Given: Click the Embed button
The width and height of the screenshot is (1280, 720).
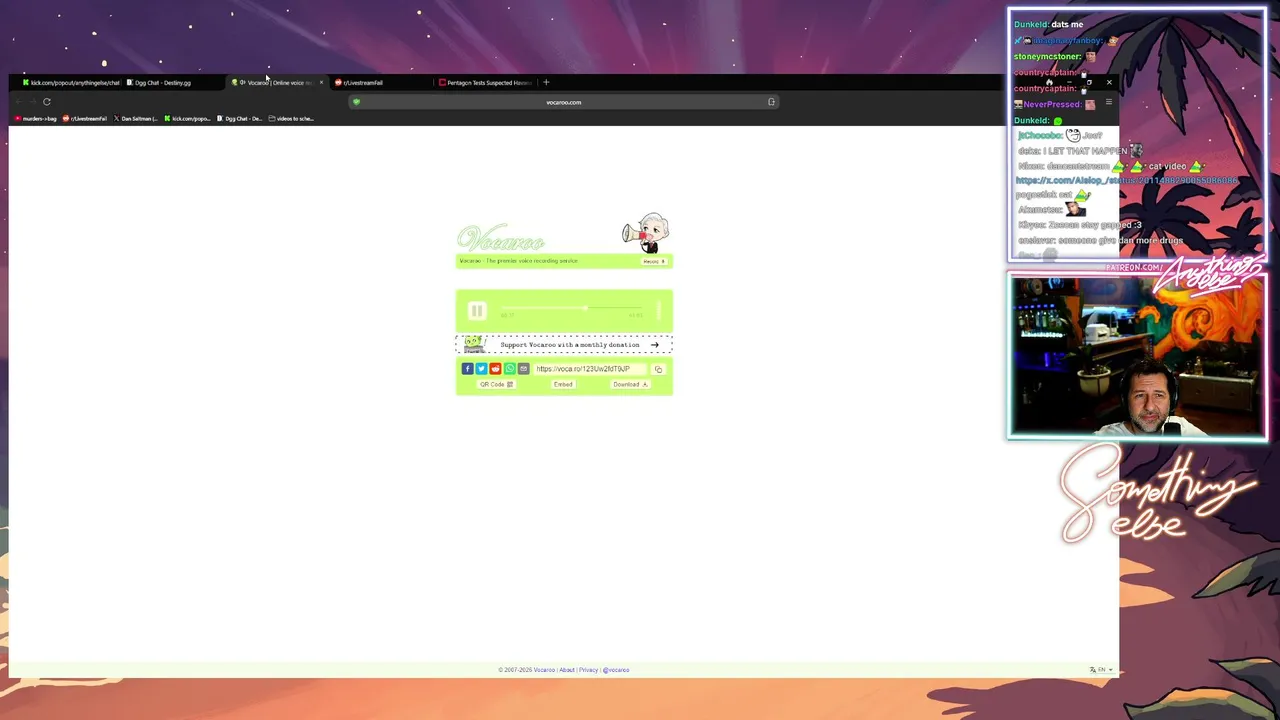Looking at the screenshot, I should (563, 385).
